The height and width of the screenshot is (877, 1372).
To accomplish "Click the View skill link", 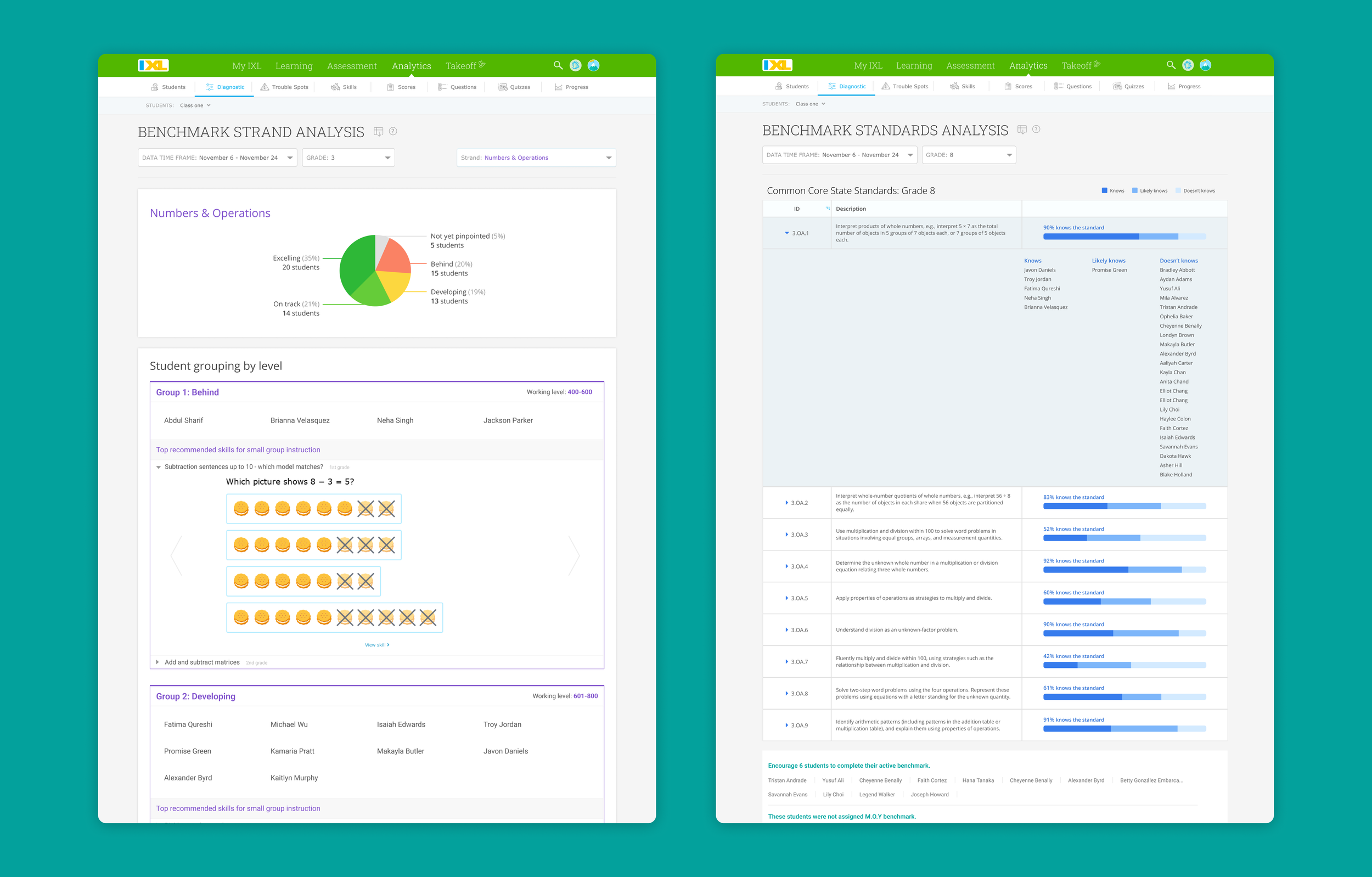I will click(x=376, y=645).
